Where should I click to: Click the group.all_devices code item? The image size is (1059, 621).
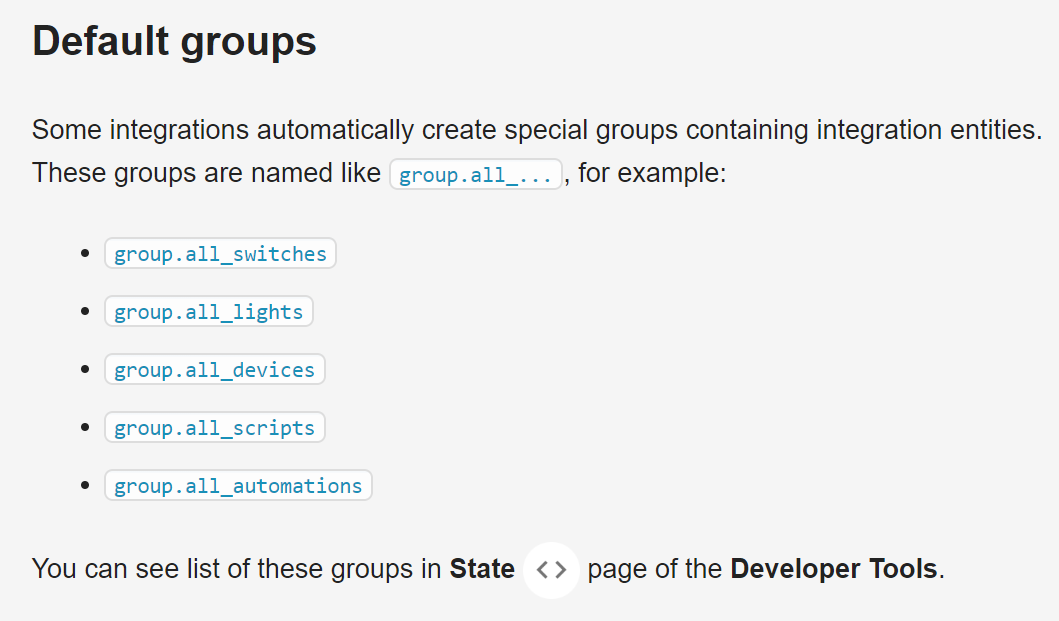point(214,370)
